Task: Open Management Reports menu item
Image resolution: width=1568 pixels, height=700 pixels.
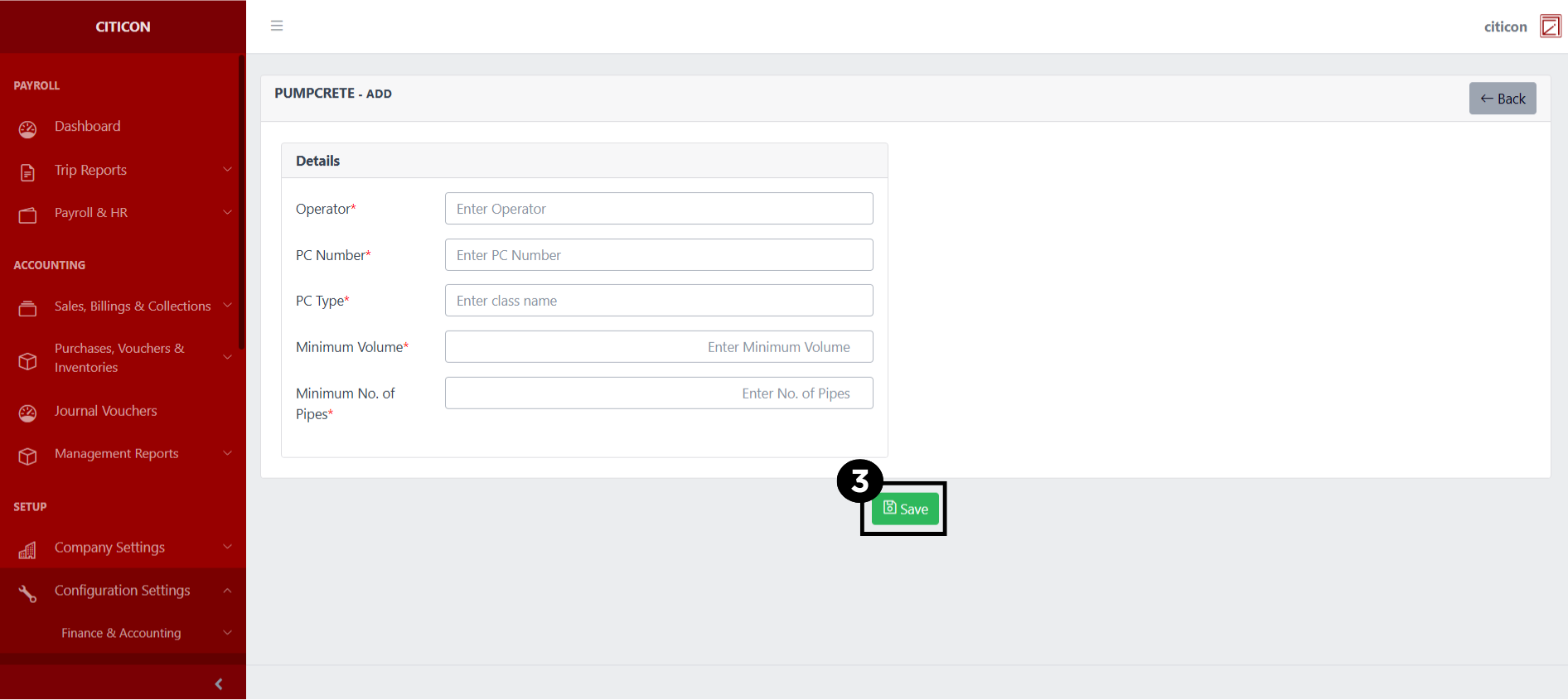Action: (x=117, y=454)
